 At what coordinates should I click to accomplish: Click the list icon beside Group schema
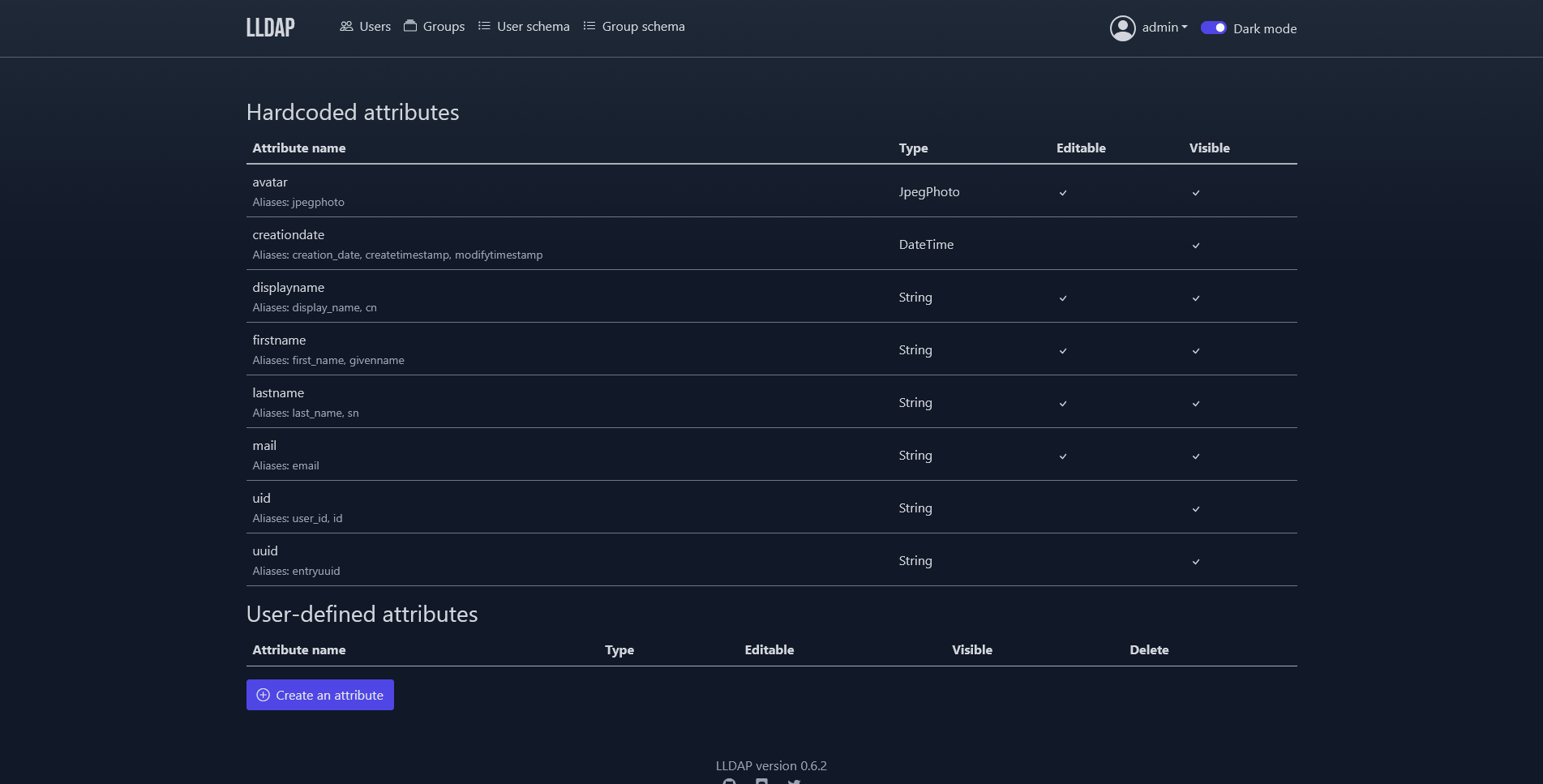pyautogui.click(x=589, y=26)
